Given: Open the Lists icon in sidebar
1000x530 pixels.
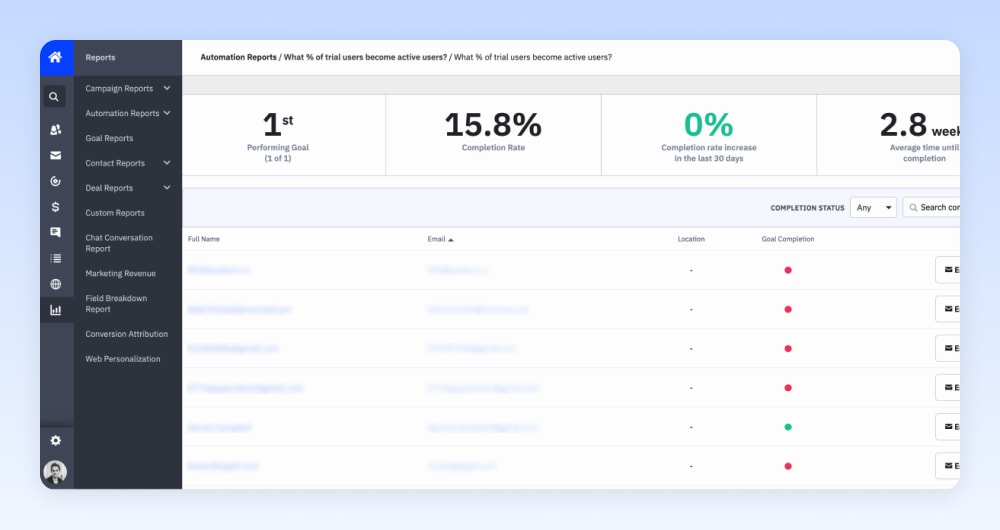Looking at the screenshot, I should 55,258.
